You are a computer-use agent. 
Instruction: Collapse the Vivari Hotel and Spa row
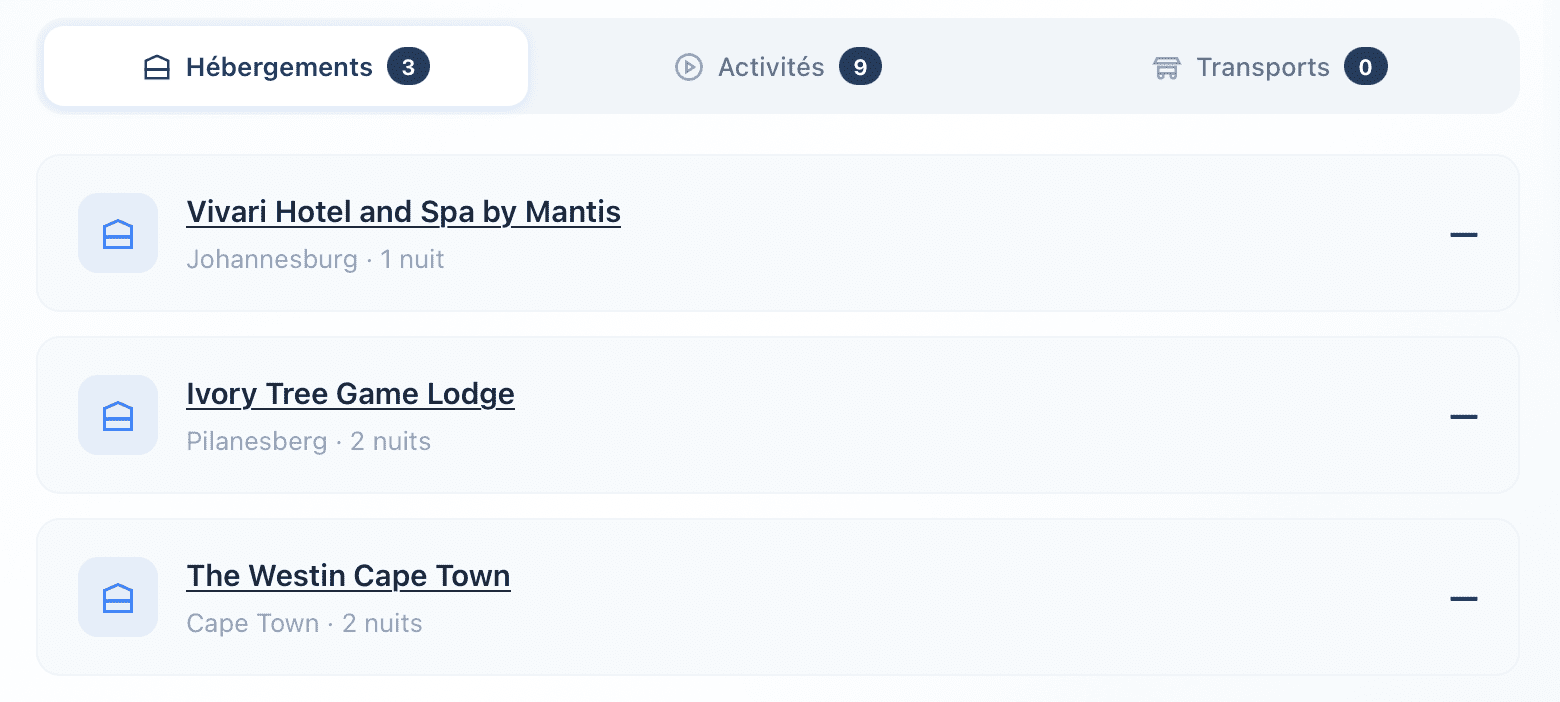(x=1463, y=234)
